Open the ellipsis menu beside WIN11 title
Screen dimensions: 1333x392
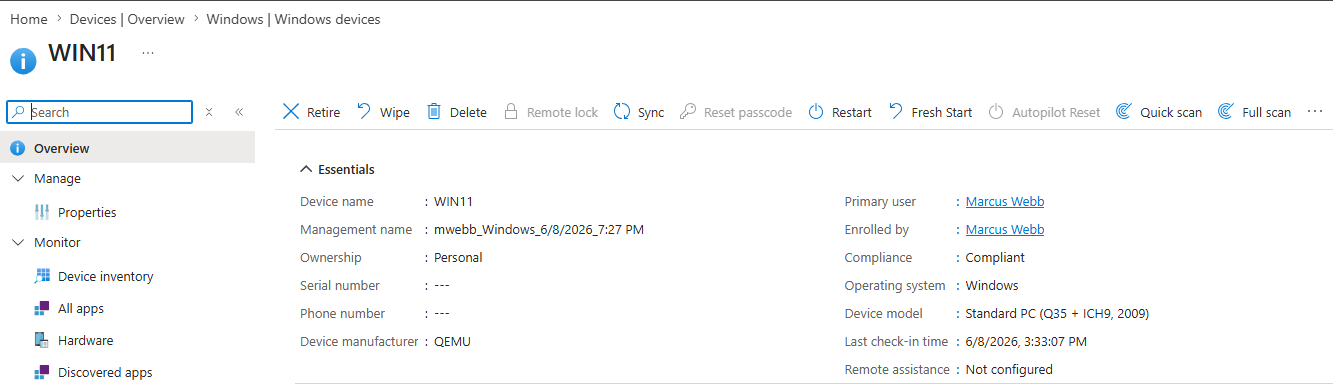click(148, 53)
